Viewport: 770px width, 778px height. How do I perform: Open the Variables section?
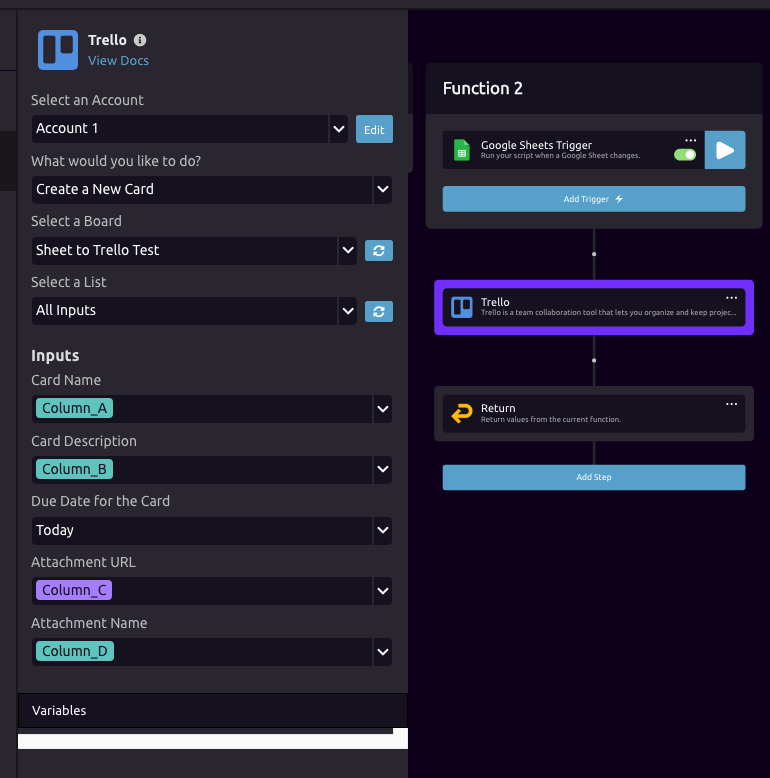coord(213,711)
